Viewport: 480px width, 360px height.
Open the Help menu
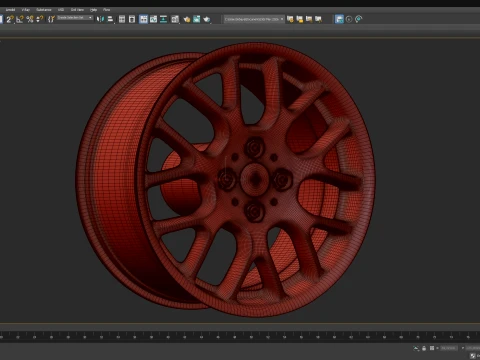[x=93, y=10]
